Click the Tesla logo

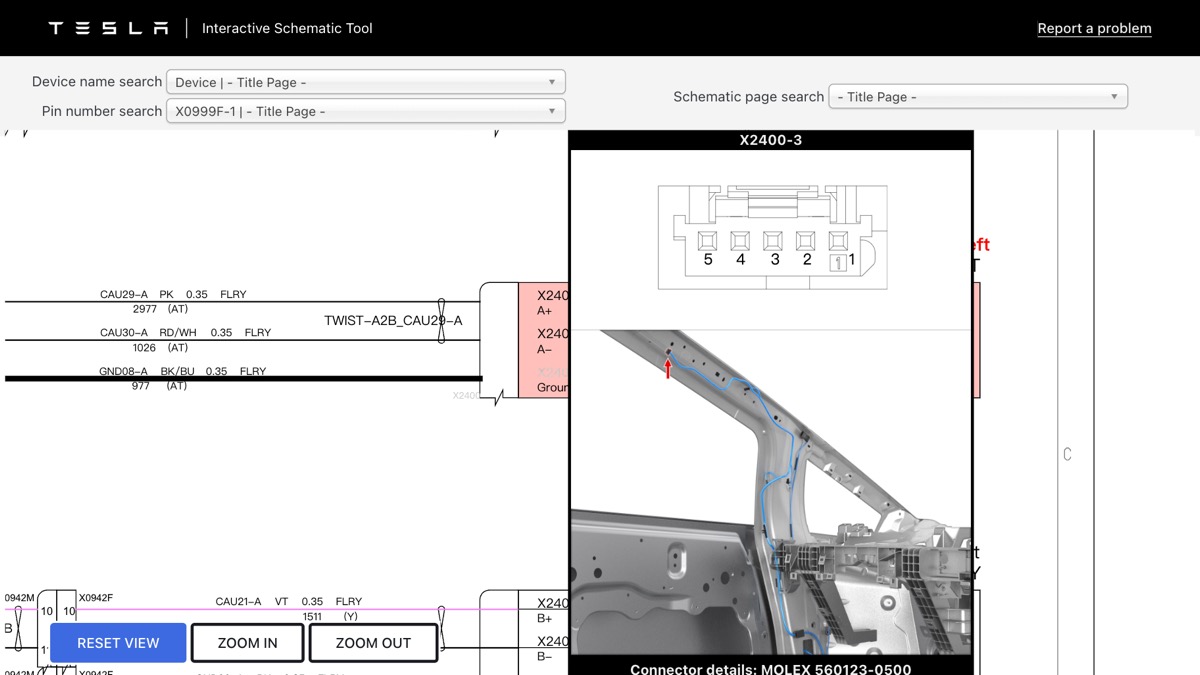tap(108, 28)
